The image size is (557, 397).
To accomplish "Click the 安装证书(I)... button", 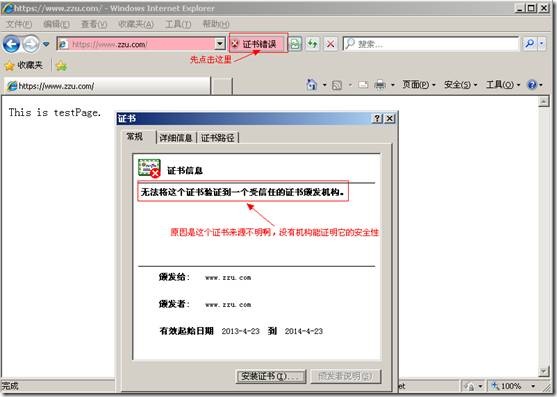I will [x=271, y=376].
